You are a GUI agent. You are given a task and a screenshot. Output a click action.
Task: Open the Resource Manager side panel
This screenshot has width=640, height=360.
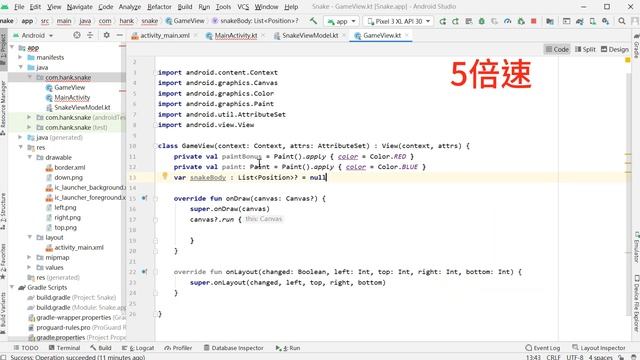pos(3,108)
